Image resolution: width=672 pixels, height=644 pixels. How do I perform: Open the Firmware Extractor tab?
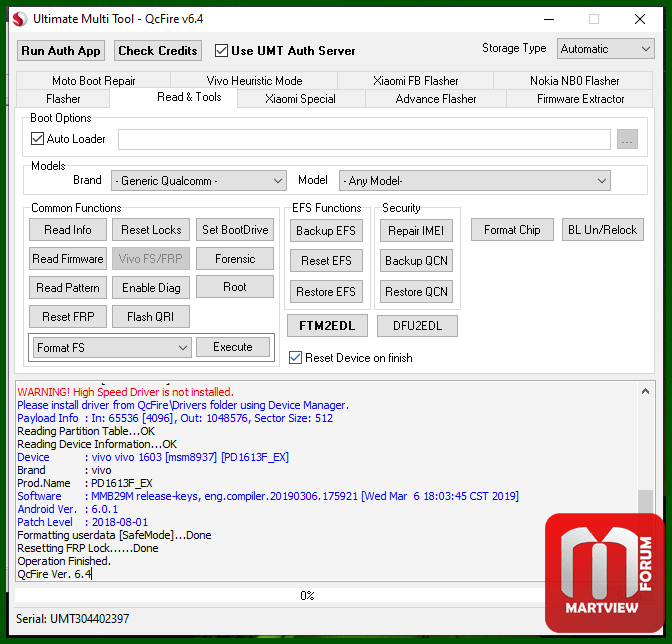[580, 99]
